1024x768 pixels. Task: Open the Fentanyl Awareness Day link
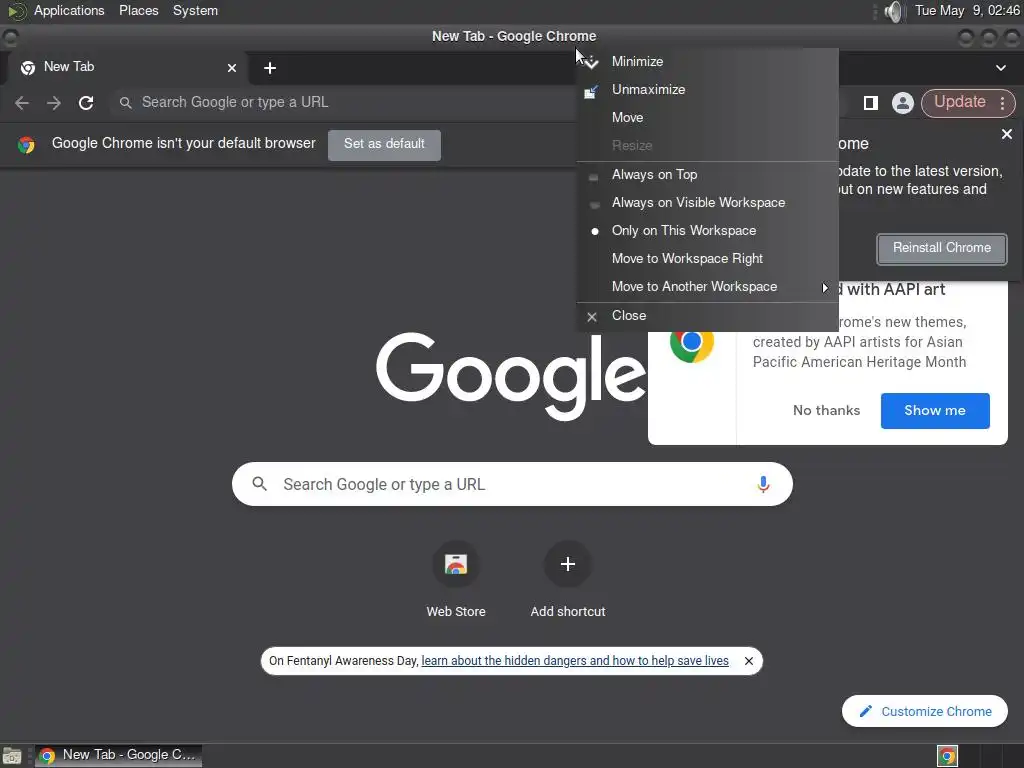(575, 661)
